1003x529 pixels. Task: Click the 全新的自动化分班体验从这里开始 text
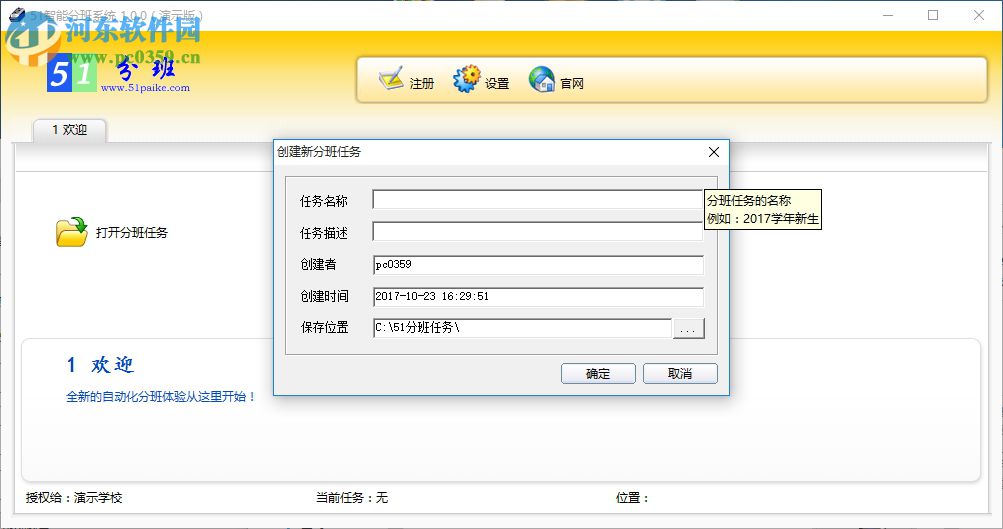point(161,397)
